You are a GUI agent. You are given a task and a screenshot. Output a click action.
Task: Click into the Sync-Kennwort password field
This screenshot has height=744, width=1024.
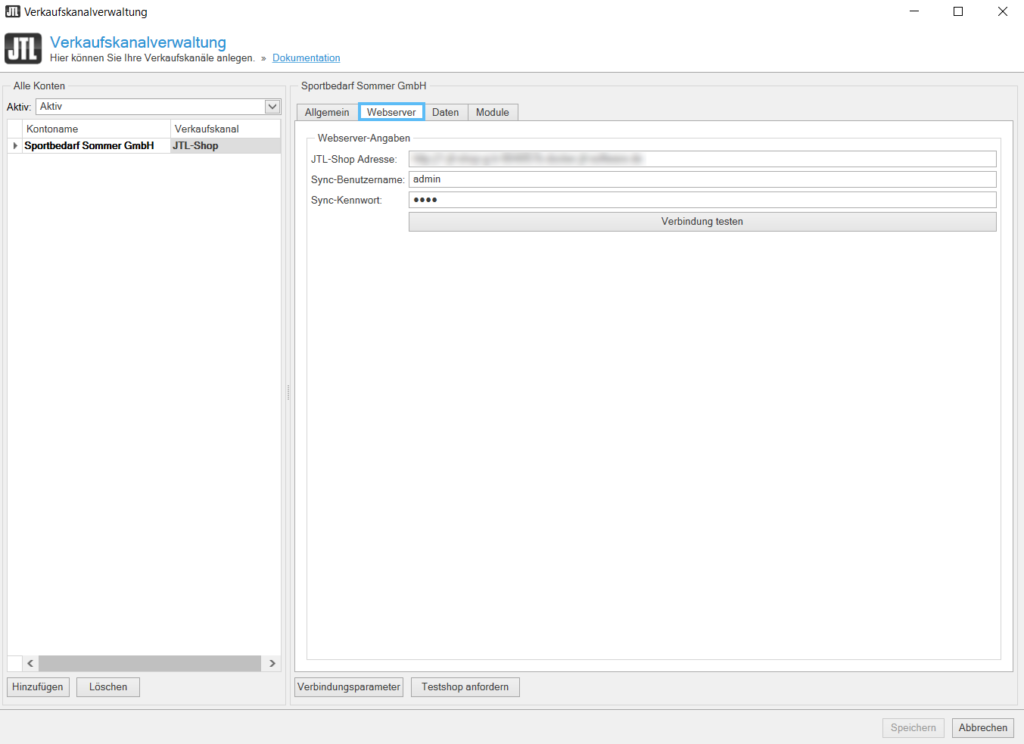(x=702, y=200)
